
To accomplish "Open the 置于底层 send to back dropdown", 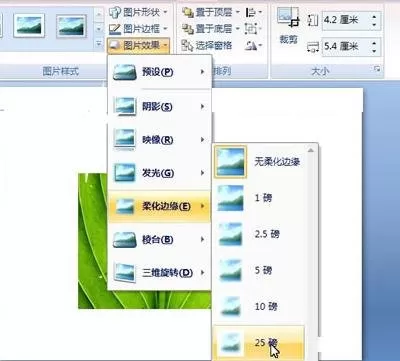I will [x=211, y=29].
